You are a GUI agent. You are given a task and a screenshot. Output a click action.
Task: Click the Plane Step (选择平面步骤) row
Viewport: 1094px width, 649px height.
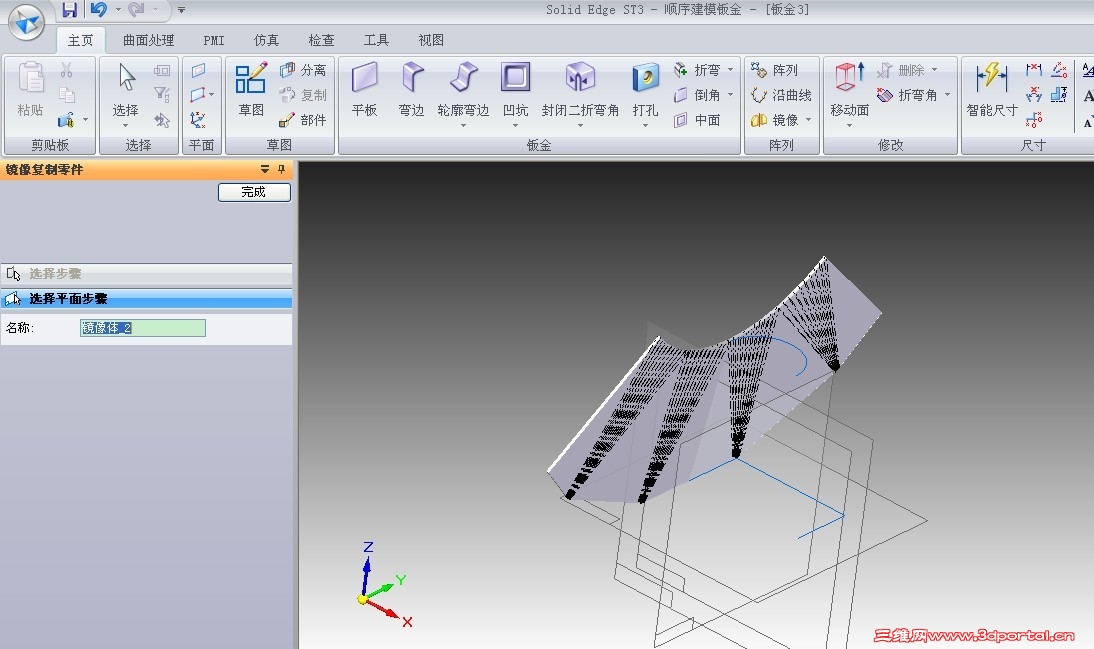point(146,299)
